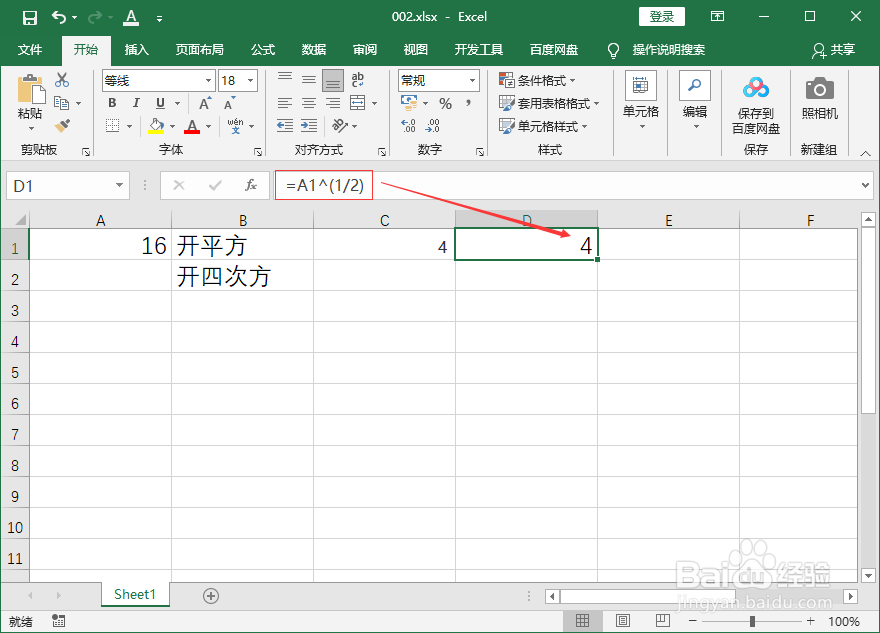This screenshot has height=633, width=880.
Task: Add a new sheet with plus icon
Action: (211, 596)
